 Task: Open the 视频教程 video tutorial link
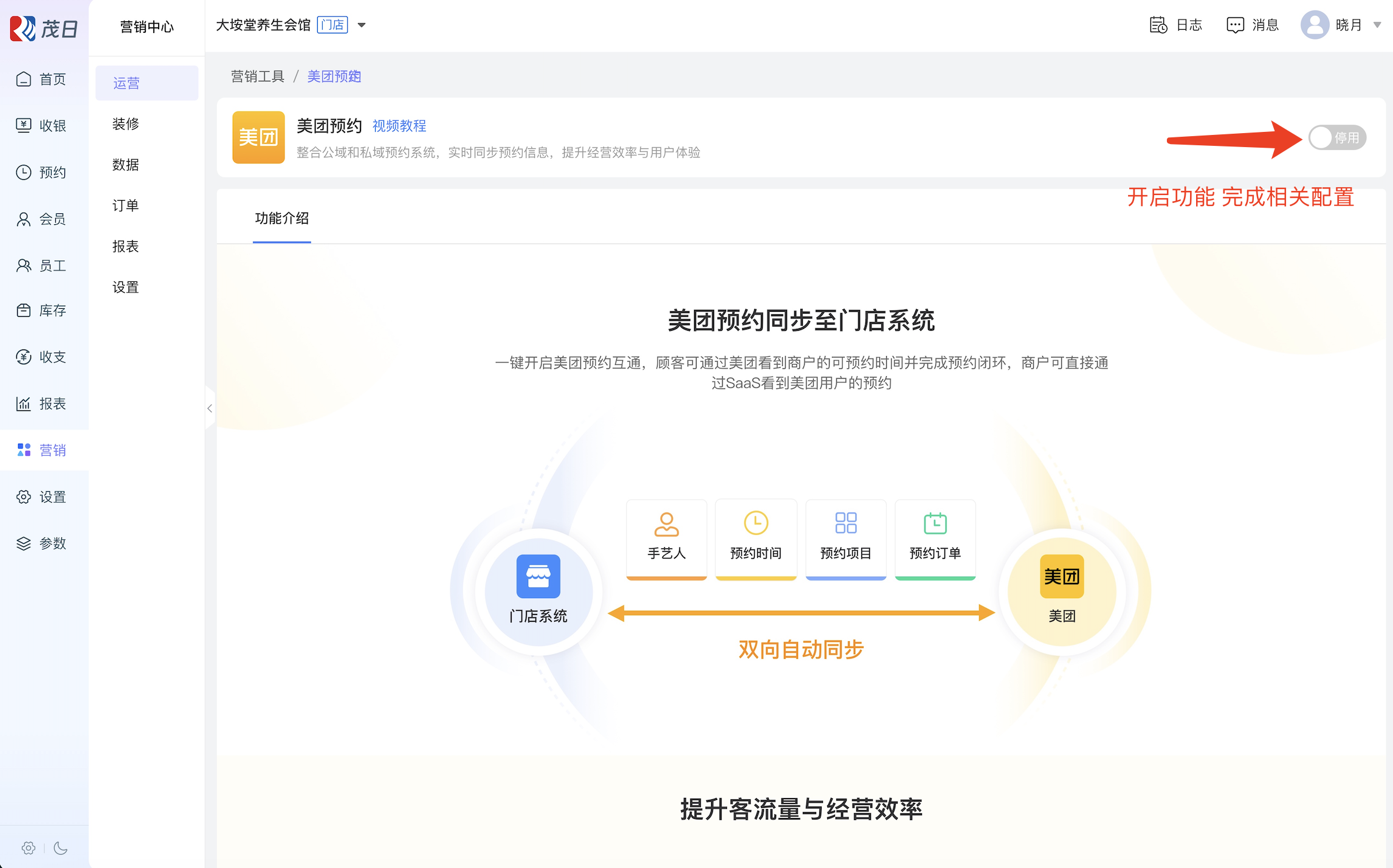point(399,126)
